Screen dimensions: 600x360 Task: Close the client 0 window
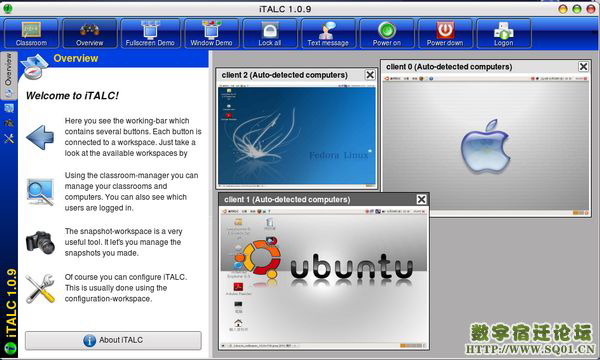pyautogui.click(x=583, y=67)
